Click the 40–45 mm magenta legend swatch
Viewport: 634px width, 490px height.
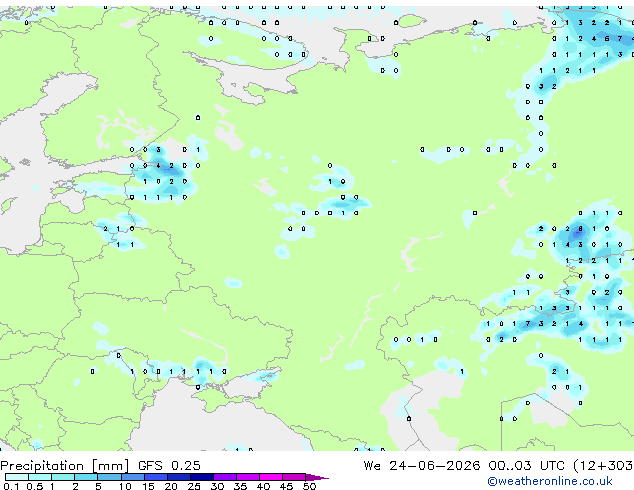click(271, 477)
